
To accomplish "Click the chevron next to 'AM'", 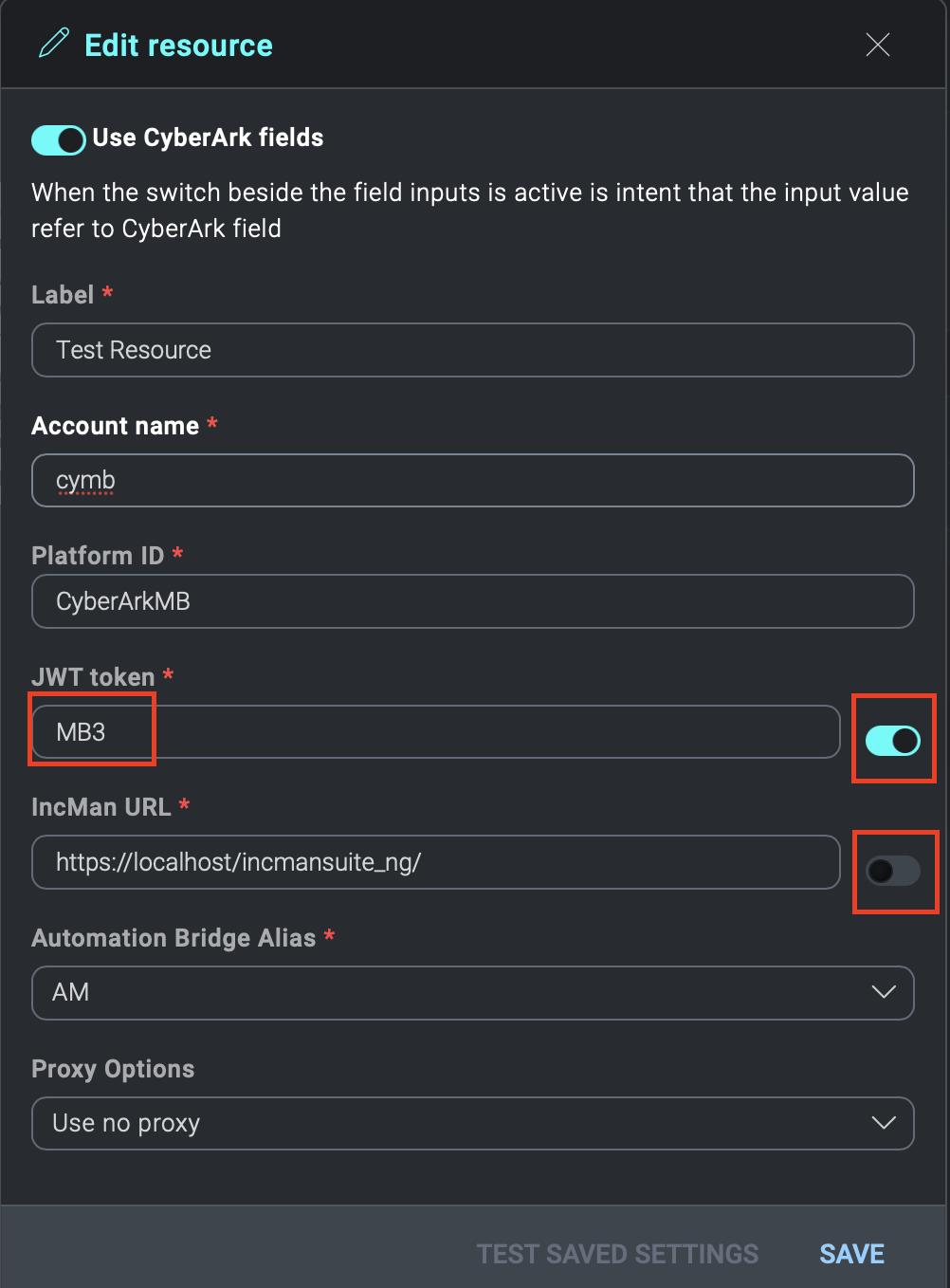I will pos(884,992).
